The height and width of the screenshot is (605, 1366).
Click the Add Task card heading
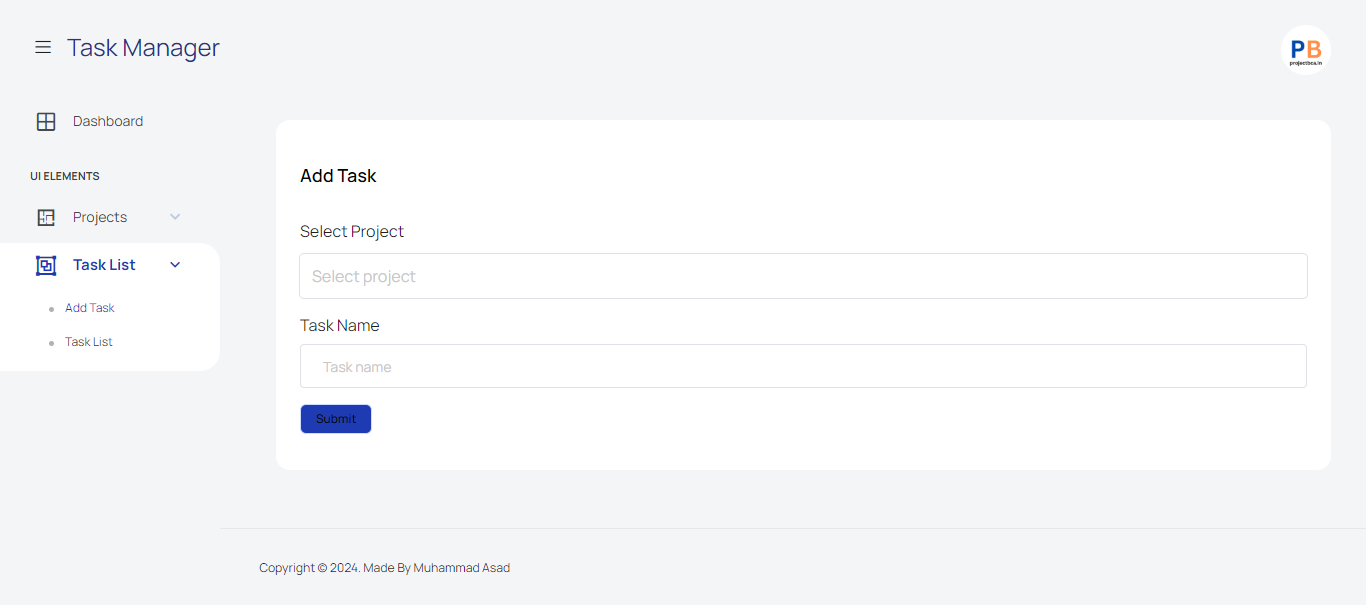pyautogui.click(x=338, y=176)
